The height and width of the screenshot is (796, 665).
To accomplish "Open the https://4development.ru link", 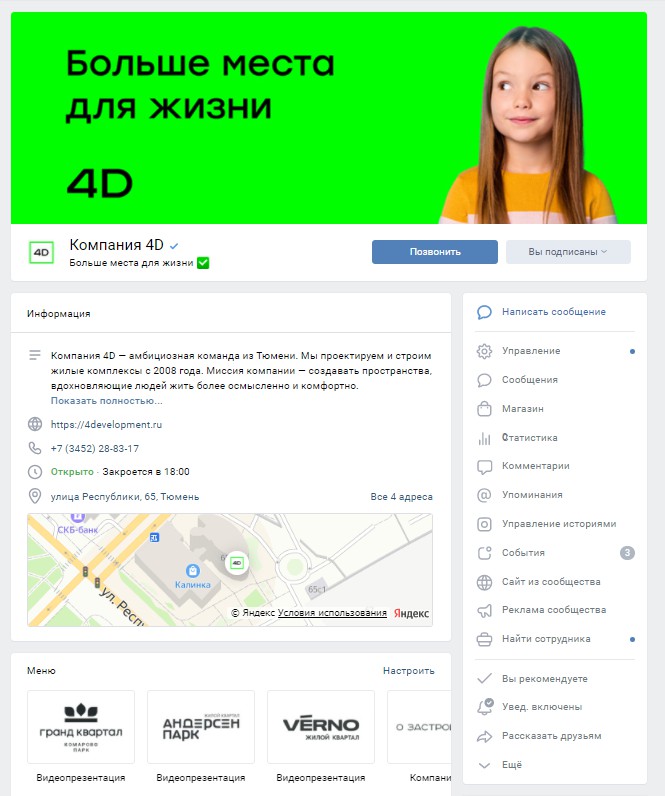I will [x=106, y=424].
